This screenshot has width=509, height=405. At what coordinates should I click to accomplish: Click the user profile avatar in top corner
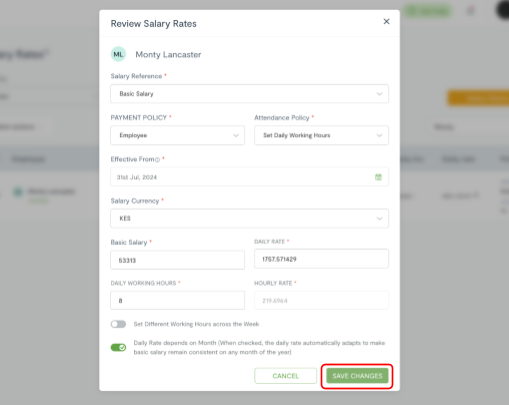(503, 10)
